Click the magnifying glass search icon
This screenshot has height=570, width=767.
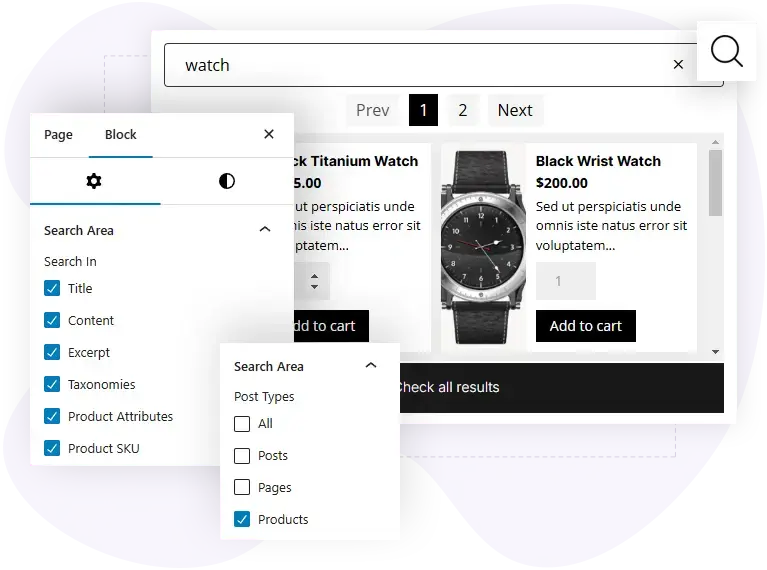(726, 51)
